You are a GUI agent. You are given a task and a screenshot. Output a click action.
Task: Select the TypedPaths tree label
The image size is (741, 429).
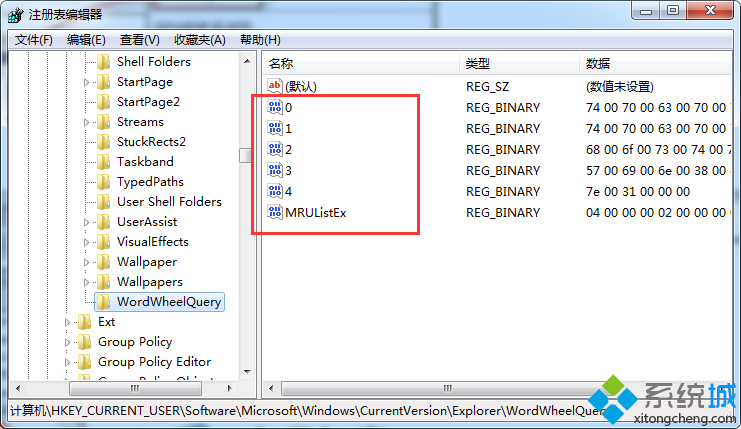(150, 182)
